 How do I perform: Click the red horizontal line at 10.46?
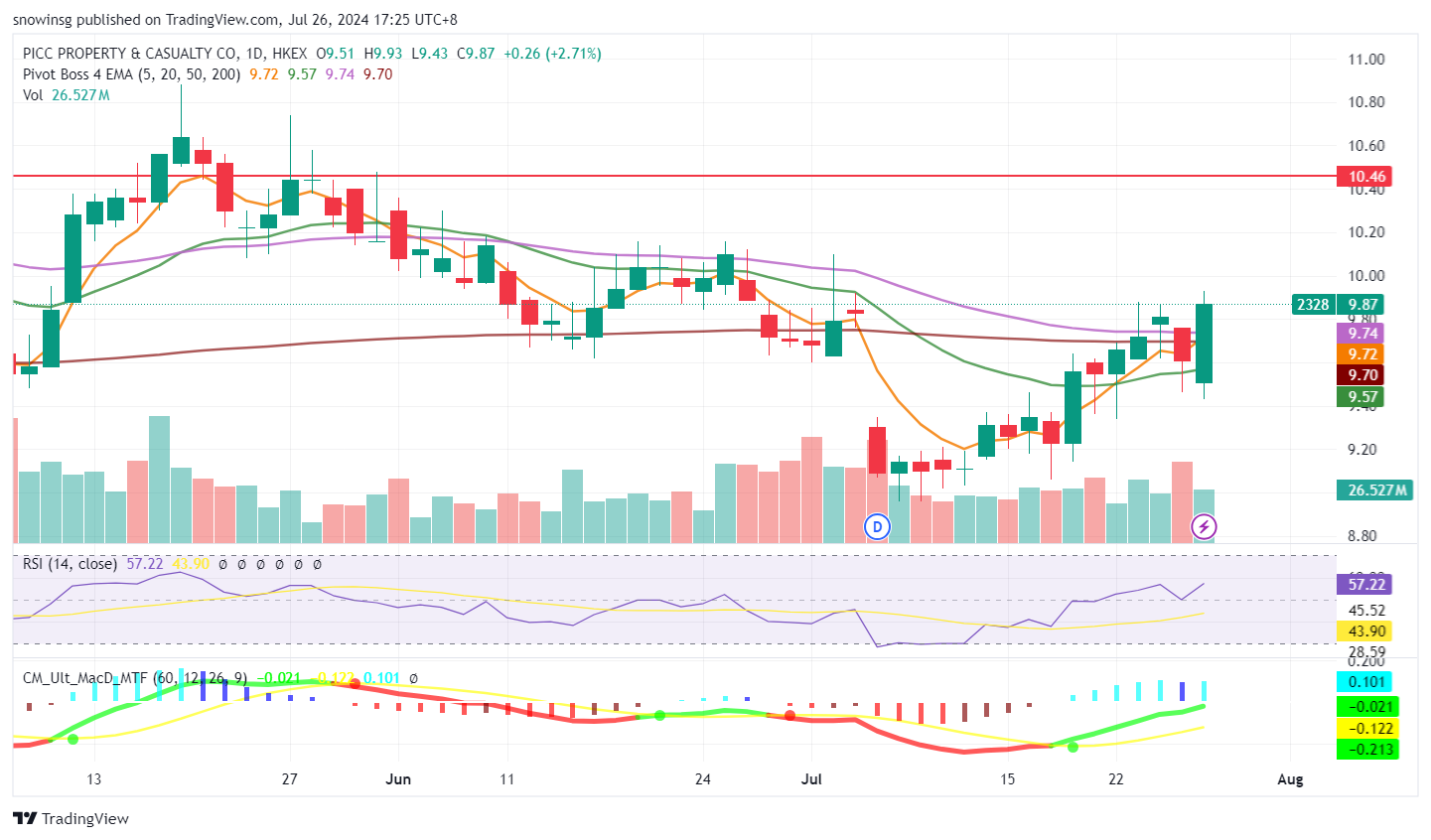coord(673,176)
